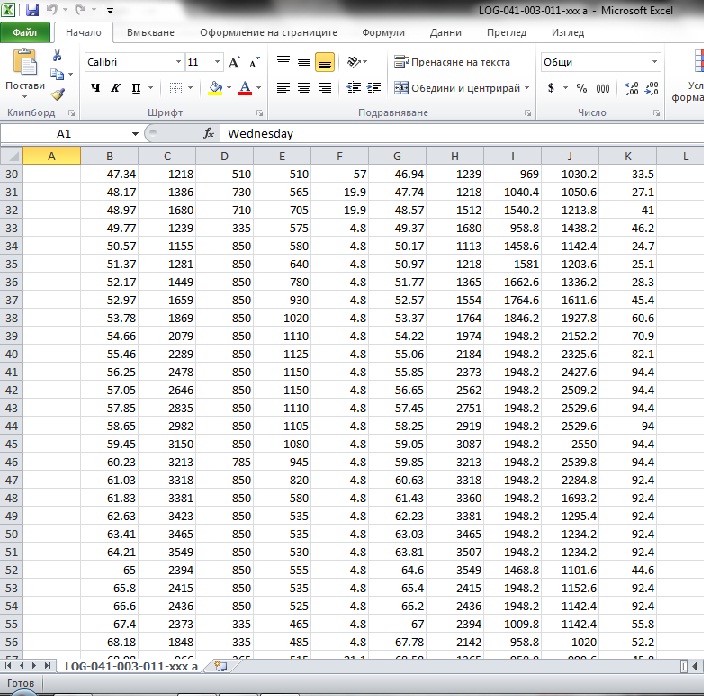Save the workbook from quick access toolbar
This screenshot has width=704, height=696.
33,9
